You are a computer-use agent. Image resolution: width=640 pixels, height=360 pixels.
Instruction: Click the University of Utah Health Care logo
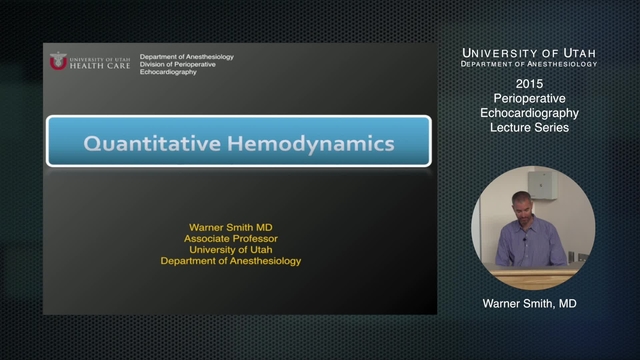point(90,61)
